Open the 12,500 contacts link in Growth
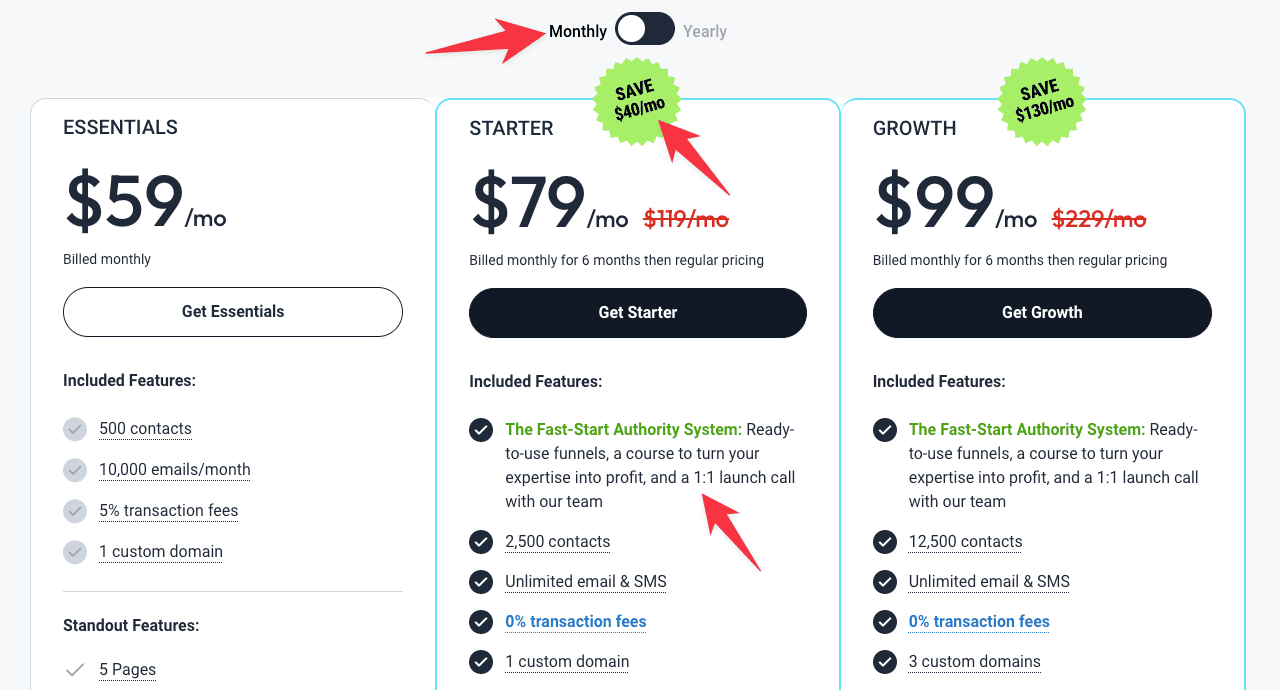The width and height of the screenshot is (1280, 690). coord(965,541)
